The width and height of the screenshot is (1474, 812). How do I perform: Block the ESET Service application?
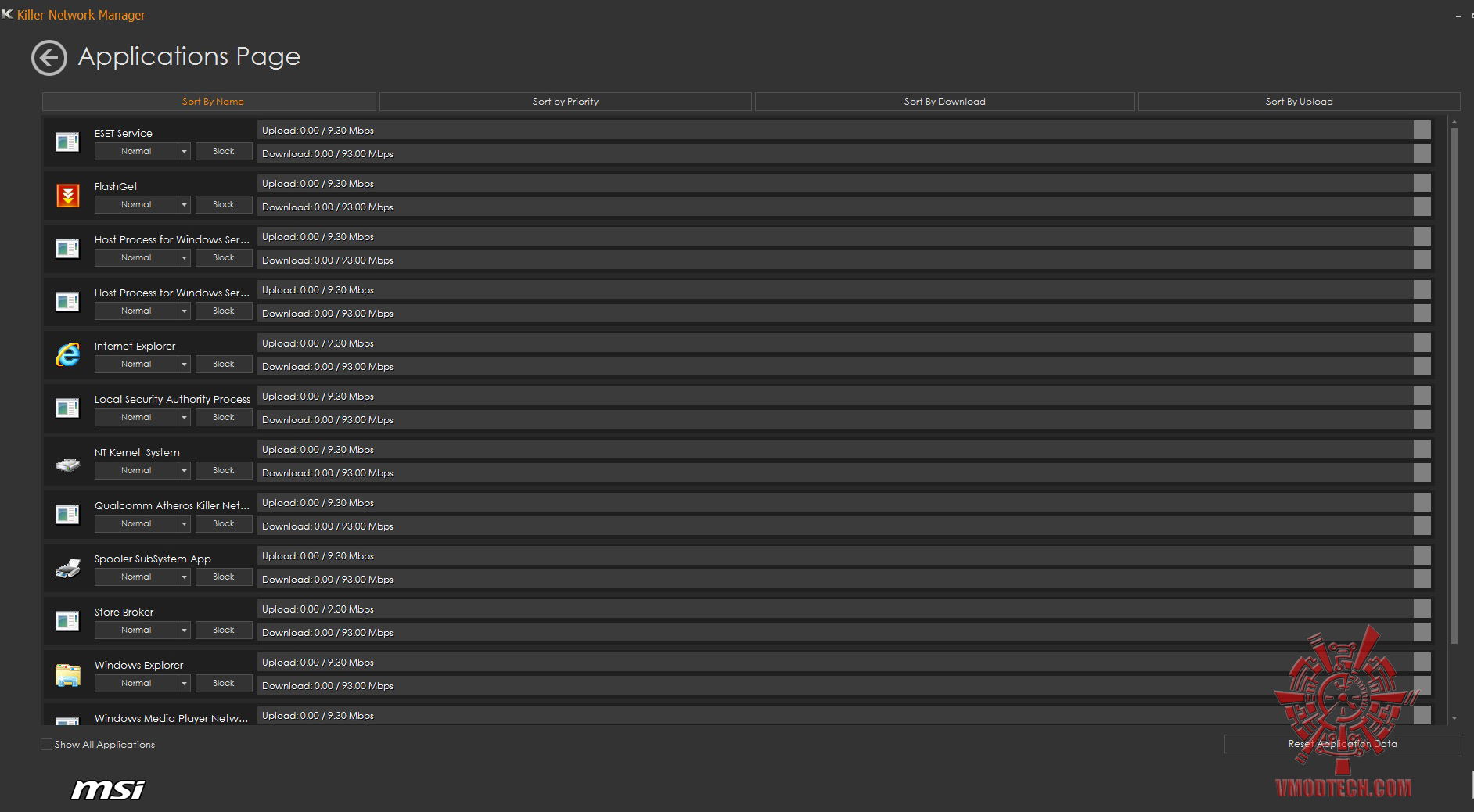click(x=224, y=151)
